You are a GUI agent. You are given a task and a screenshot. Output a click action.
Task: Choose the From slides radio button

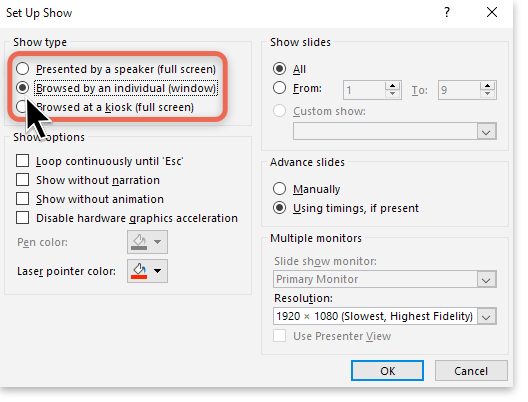click(279, 88)
